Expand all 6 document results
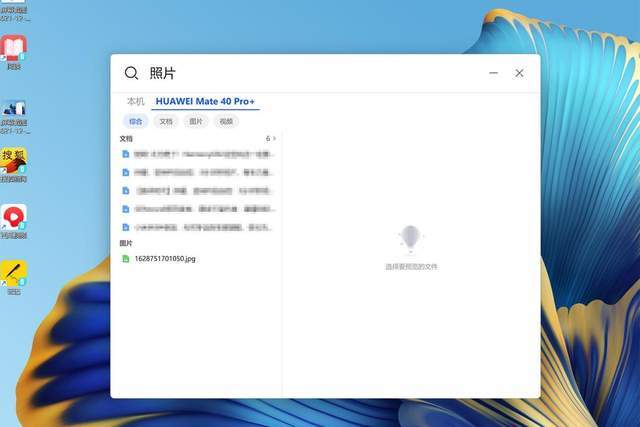The width and height of the screenshot is (640, 427). [x=271, y=139]
